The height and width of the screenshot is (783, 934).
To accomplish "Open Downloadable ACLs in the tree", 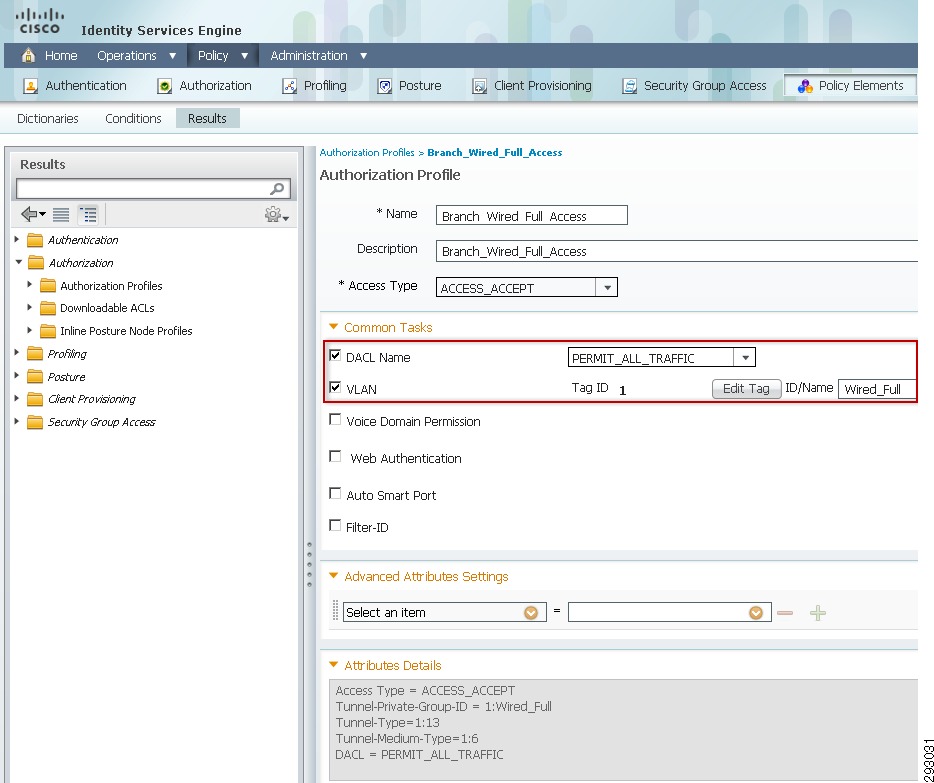I will (107, 308).
